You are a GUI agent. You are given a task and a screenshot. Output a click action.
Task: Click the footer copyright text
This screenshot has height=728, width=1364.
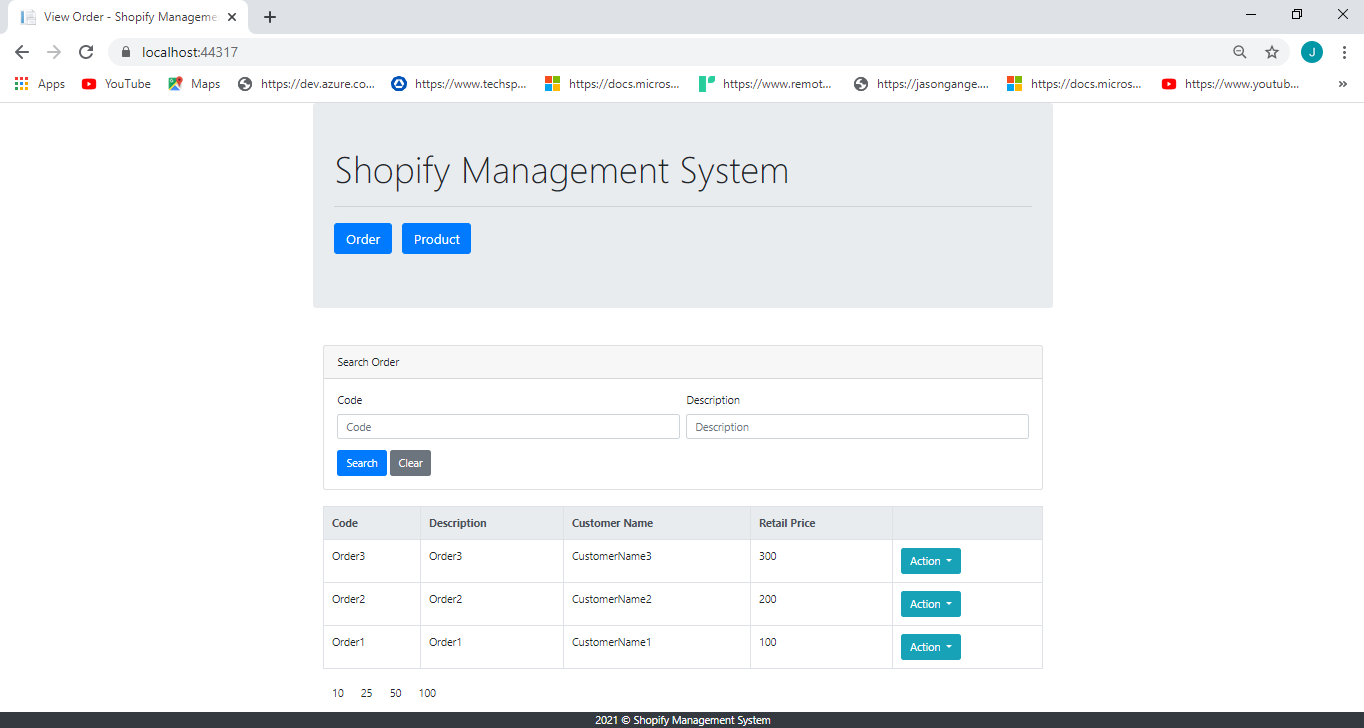point(682,720)
